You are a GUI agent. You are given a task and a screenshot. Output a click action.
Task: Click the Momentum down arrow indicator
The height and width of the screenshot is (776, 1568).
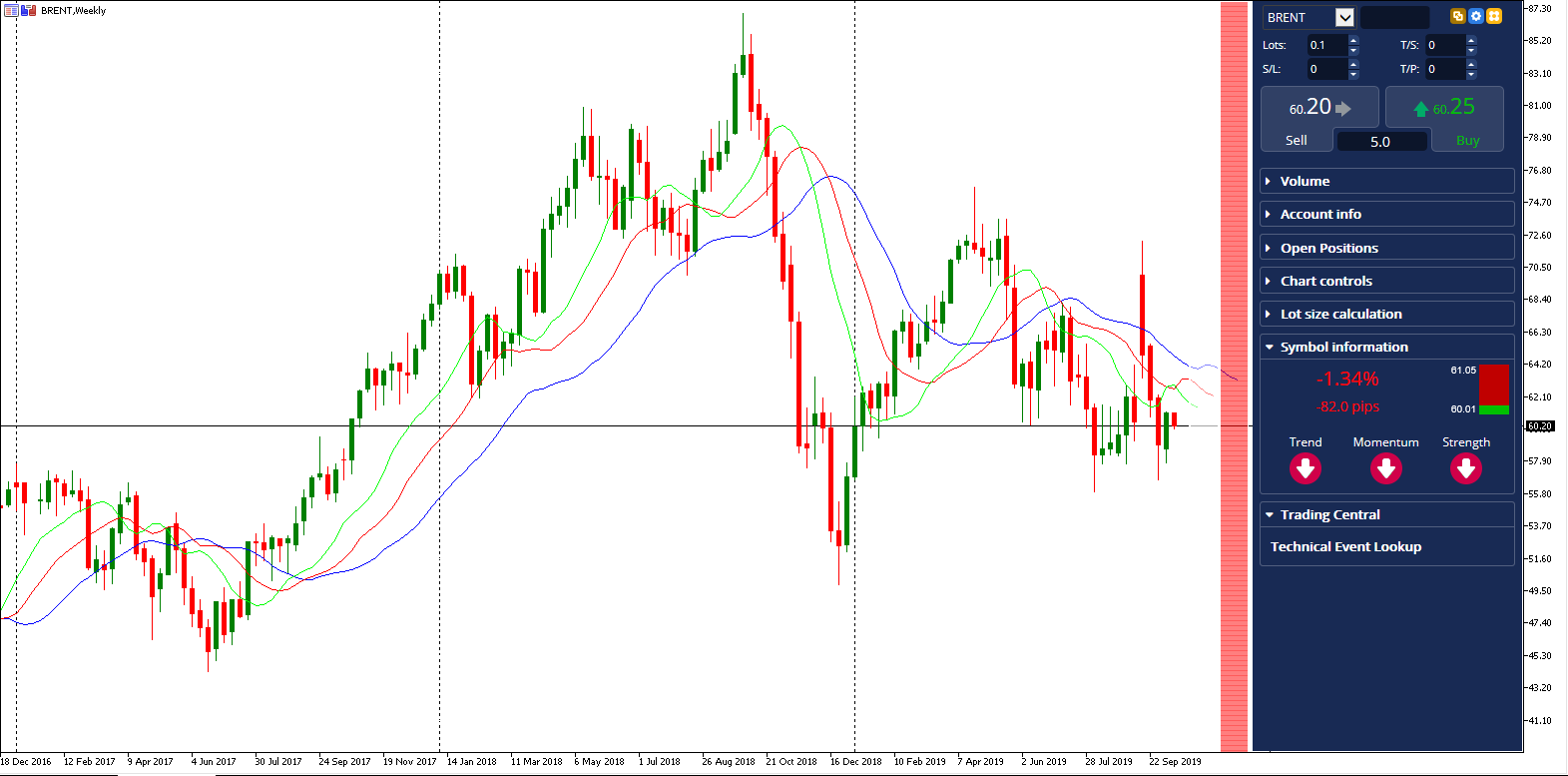1386,467
